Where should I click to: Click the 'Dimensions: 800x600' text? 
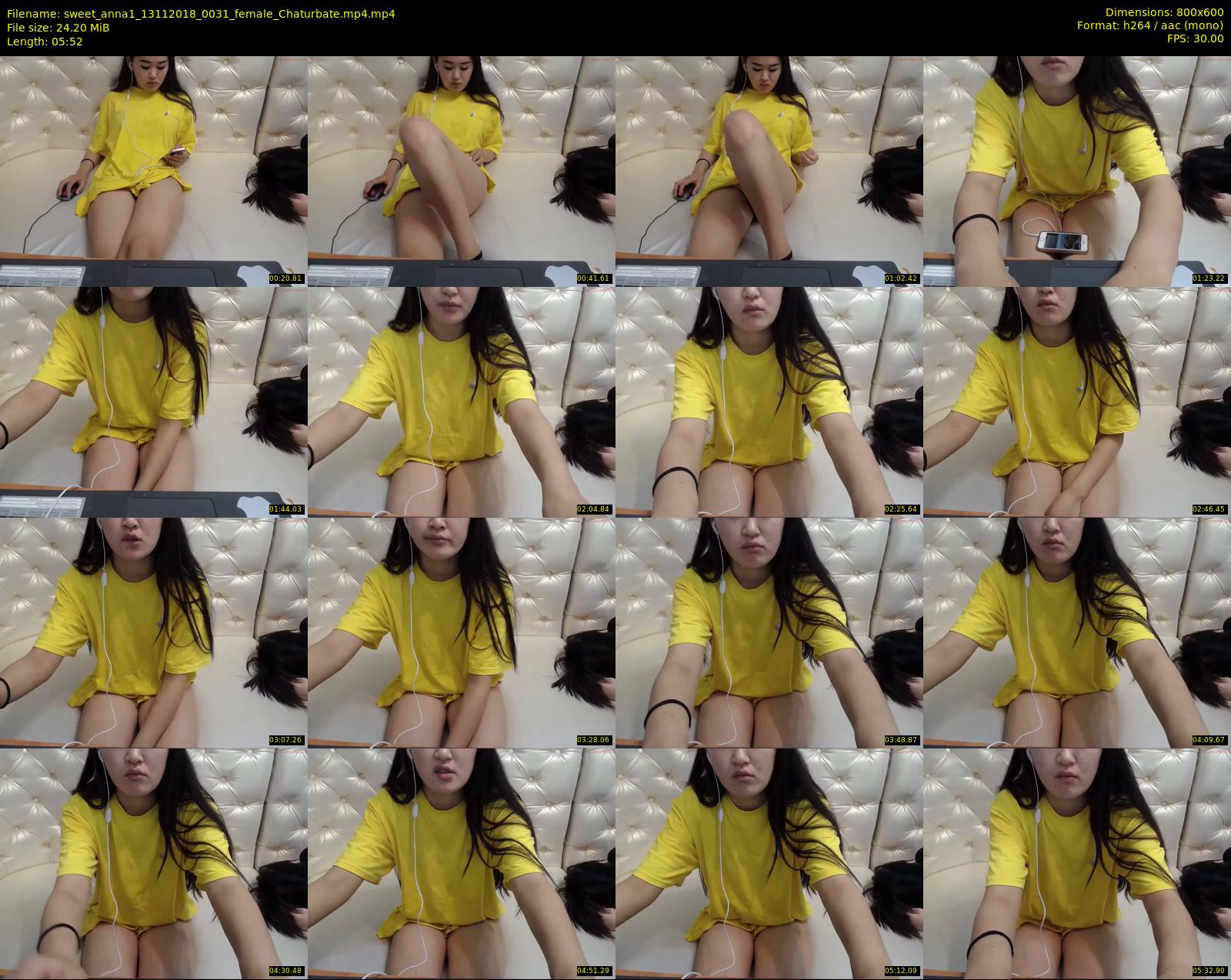point(1164,12)
